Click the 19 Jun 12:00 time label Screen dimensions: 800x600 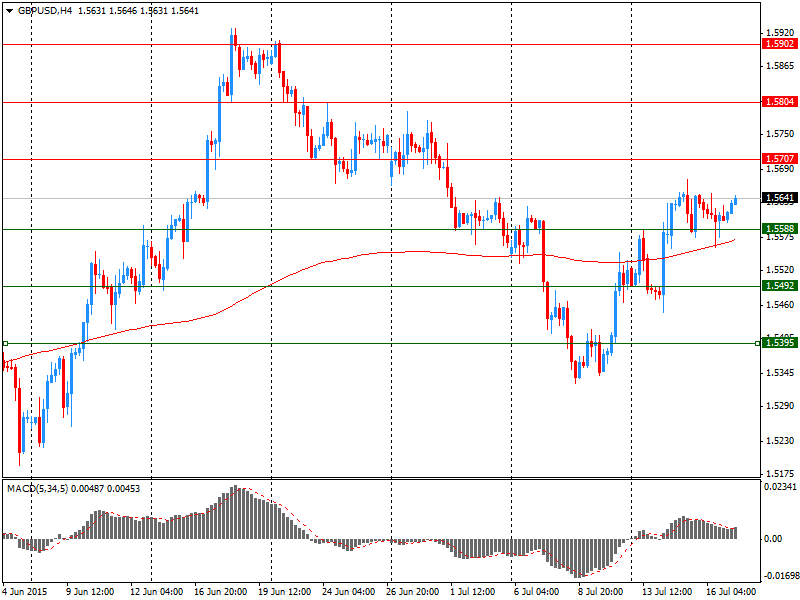coord(285,591)
